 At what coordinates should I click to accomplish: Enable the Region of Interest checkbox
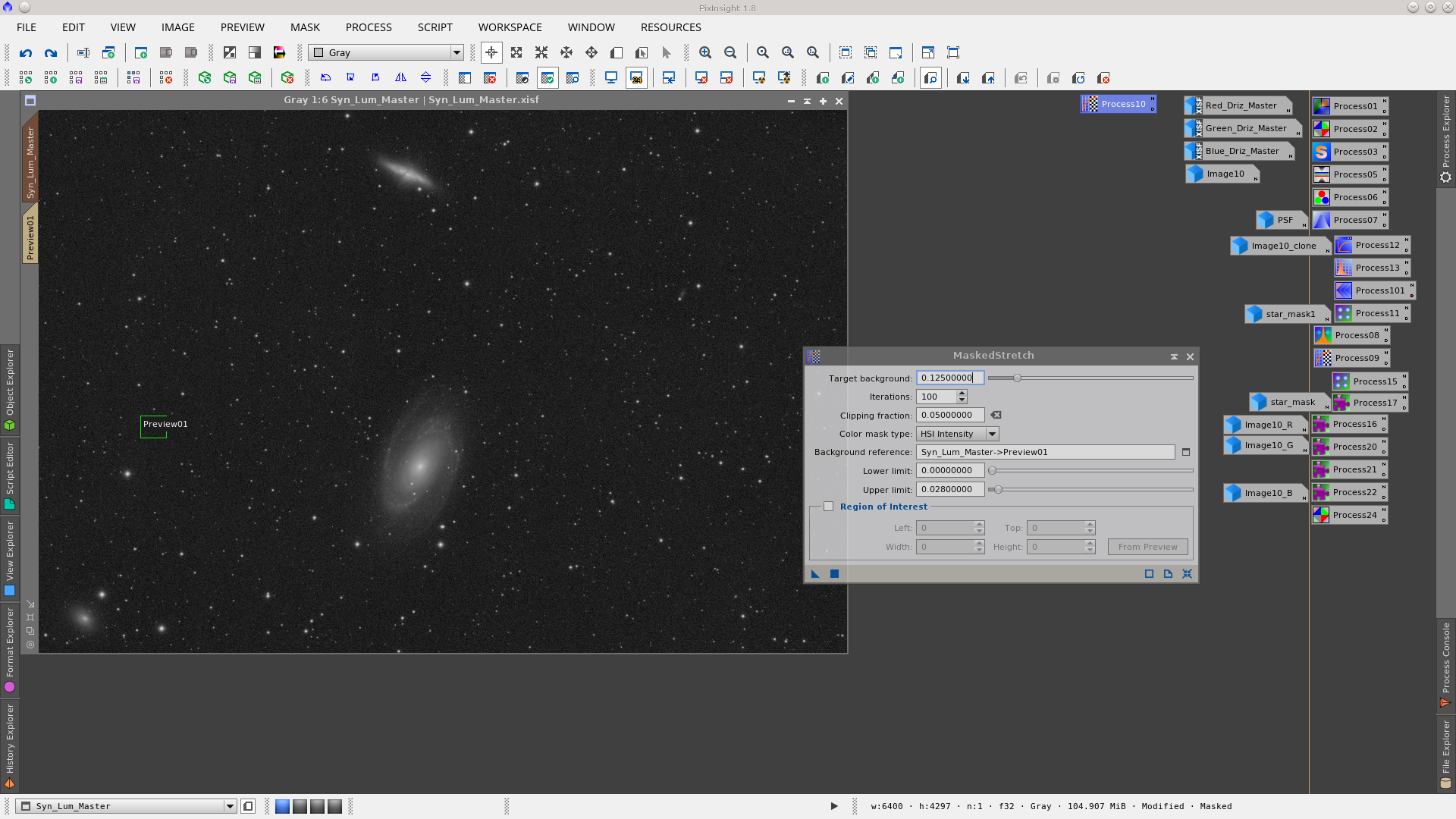tap(828, 506)
